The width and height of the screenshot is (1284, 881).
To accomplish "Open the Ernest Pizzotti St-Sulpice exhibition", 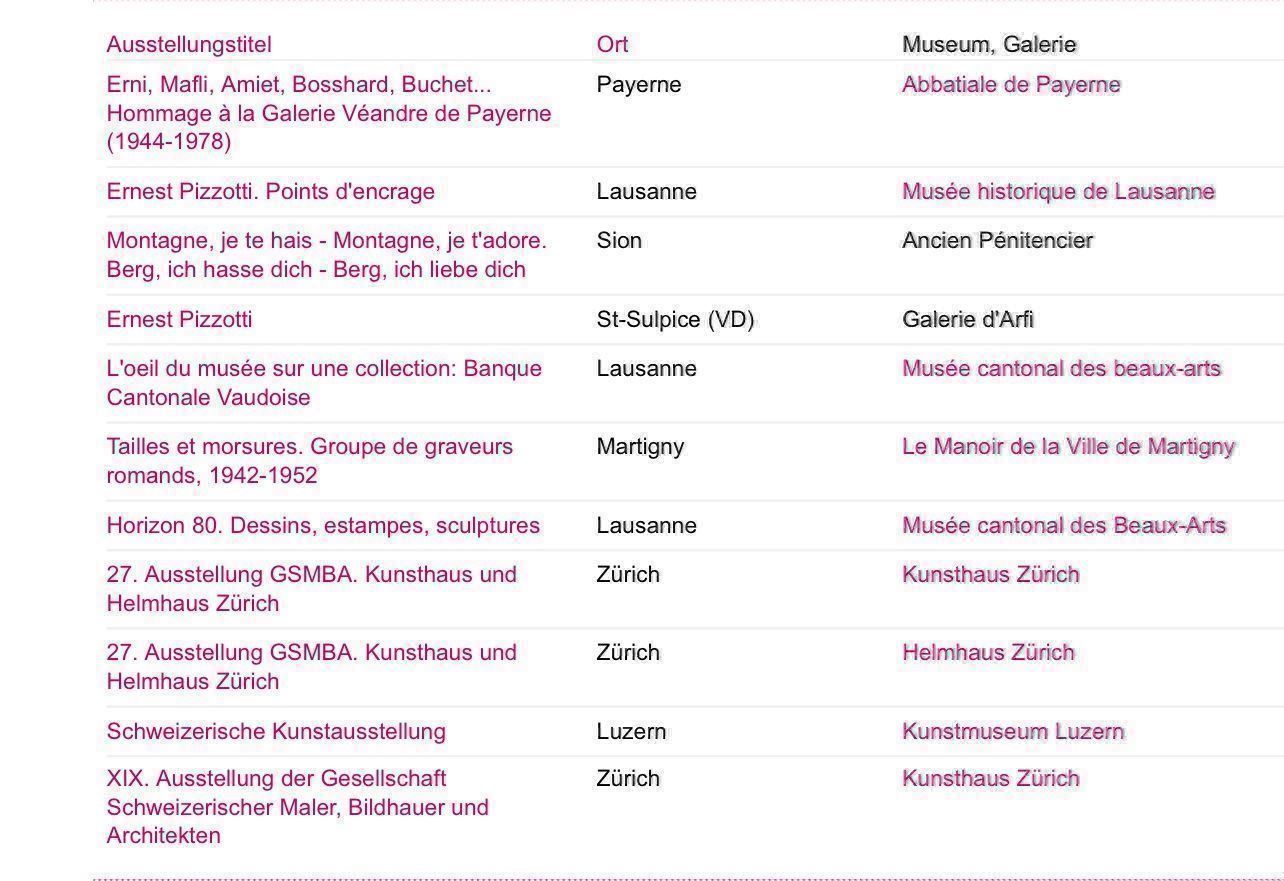I will [180, 319].
